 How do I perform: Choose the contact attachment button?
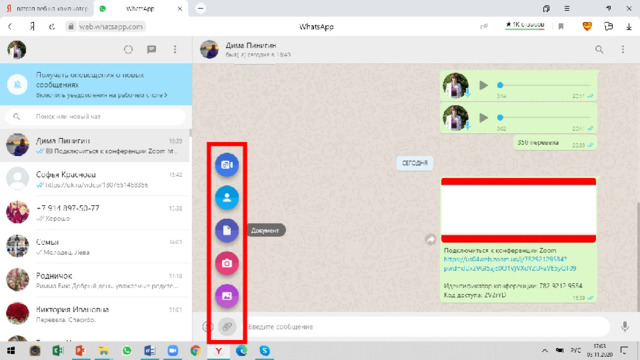click(x=227, y=198)
